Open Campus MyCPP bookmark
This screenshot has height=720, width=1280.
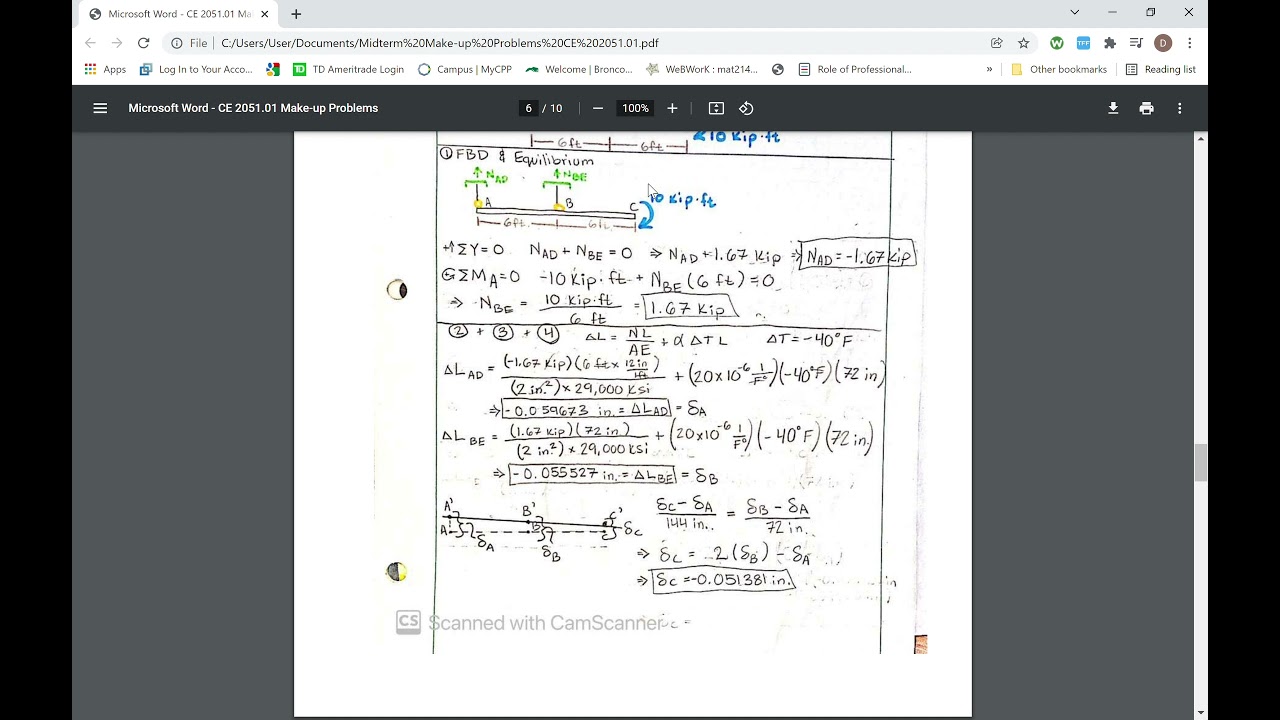pyautogui.click(x=465, y=69)
